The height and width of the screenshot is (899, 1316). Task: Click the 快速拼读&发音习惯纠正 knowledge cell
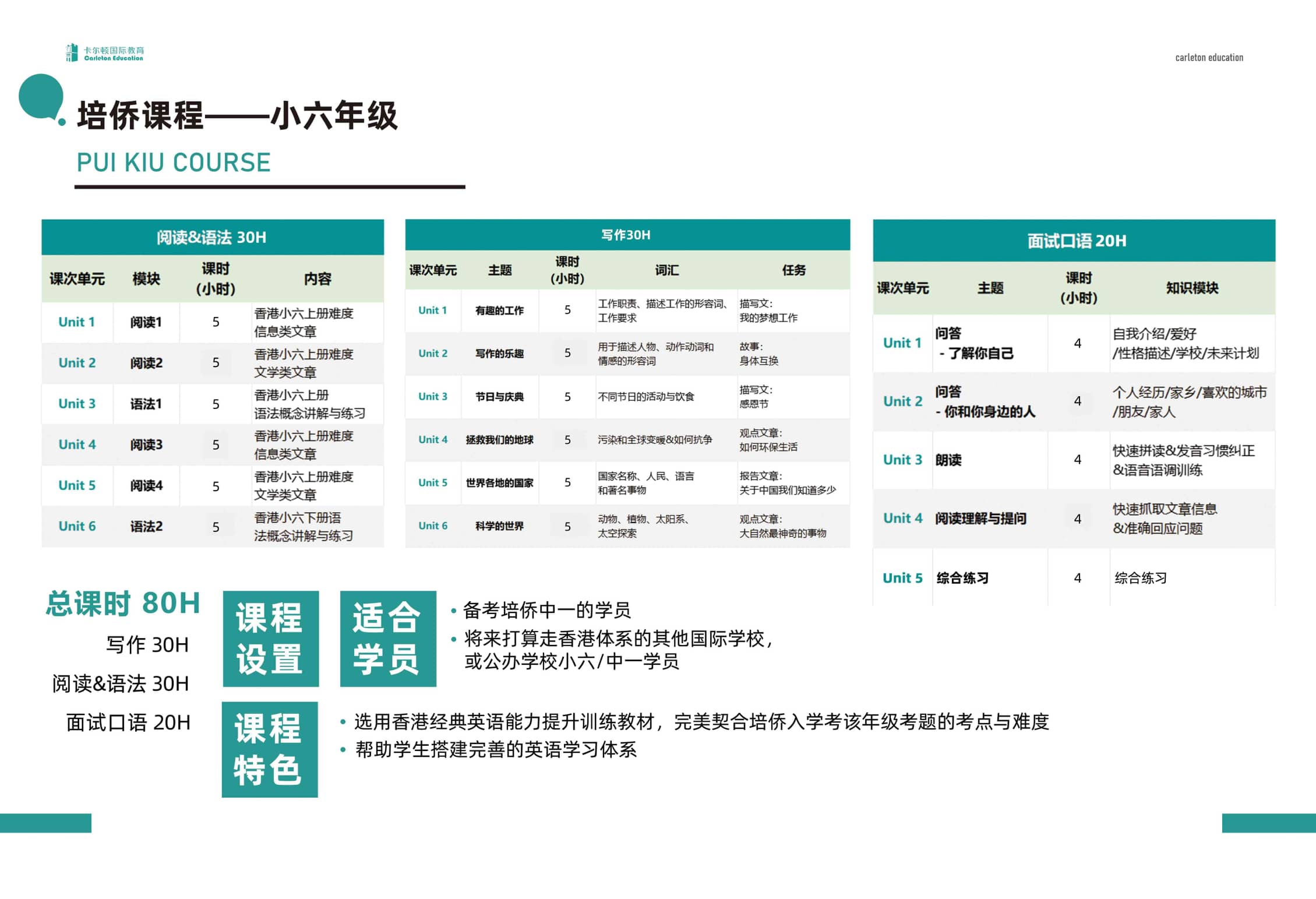[x=1192, y=460]
